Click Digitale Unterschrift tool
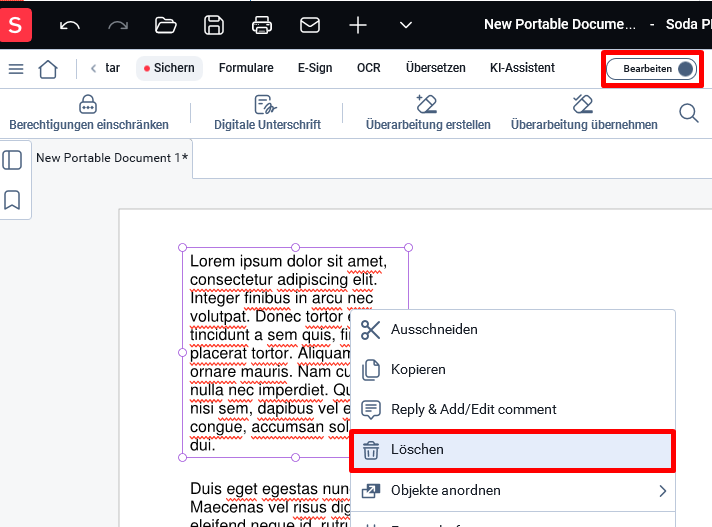712x527 pixels. [x=267, y=113]
